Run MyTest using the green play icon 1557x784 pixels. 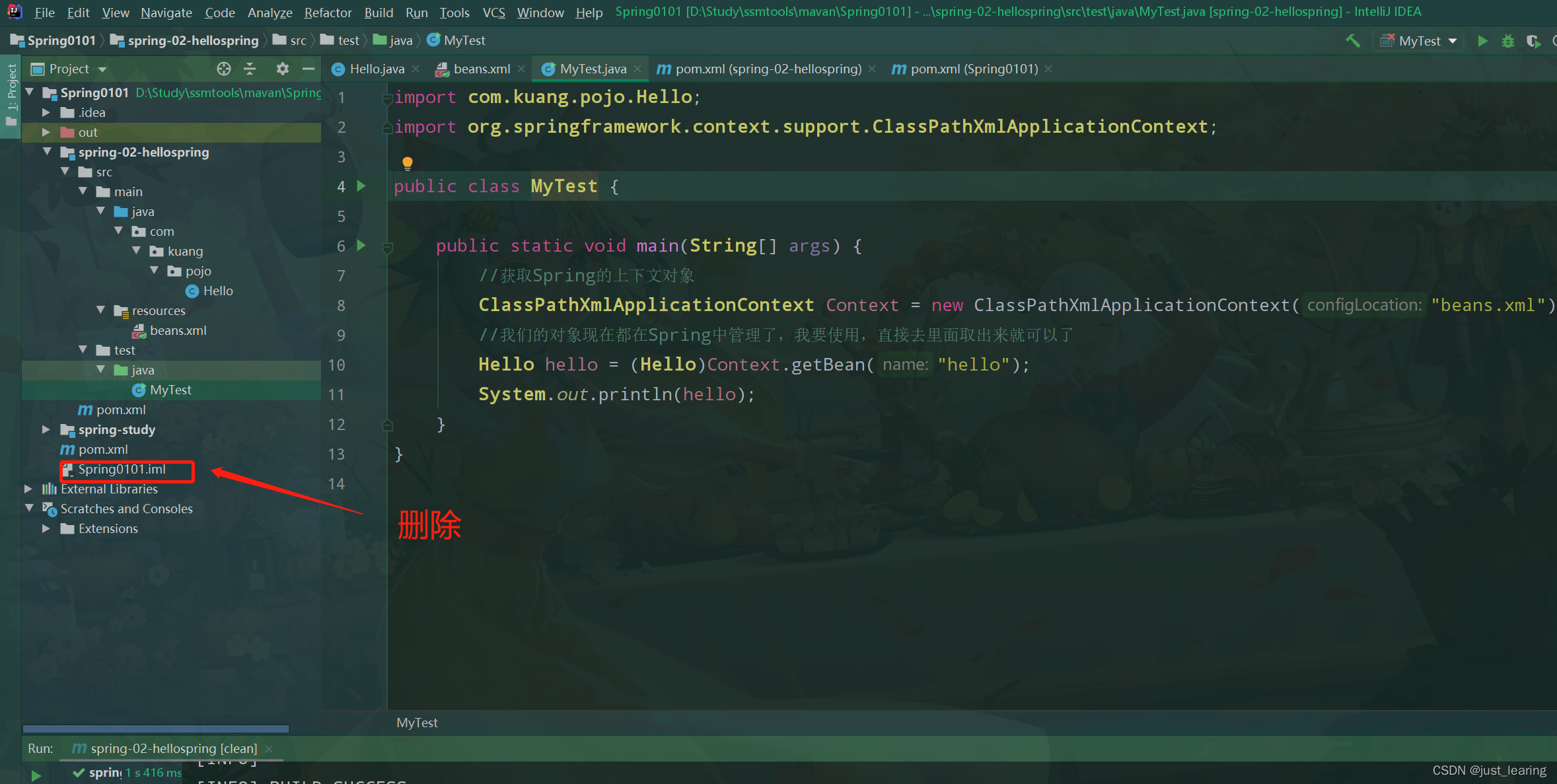click(1482, 40)
